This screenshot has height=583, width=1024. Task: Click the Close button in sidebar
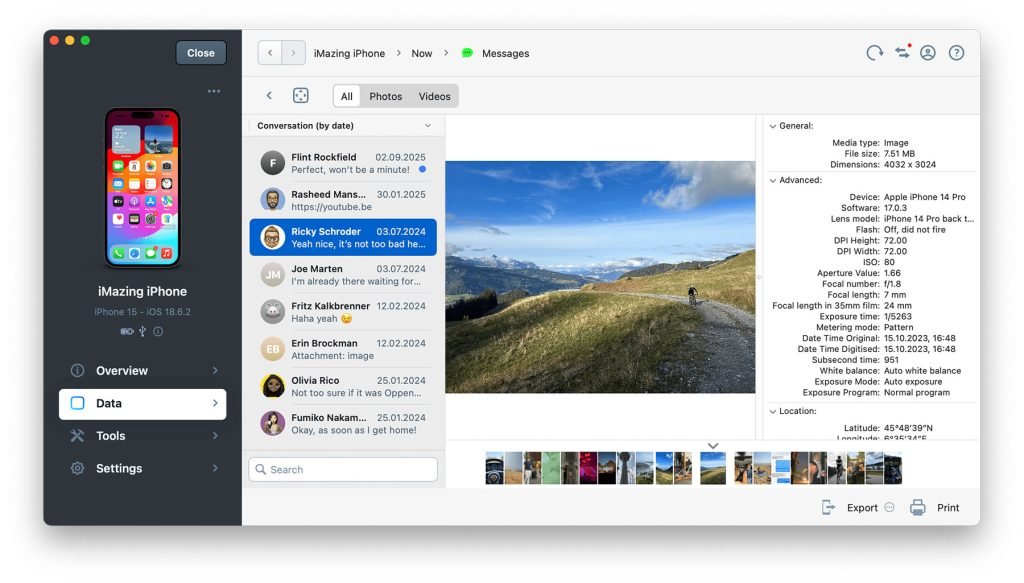point(201,53)
